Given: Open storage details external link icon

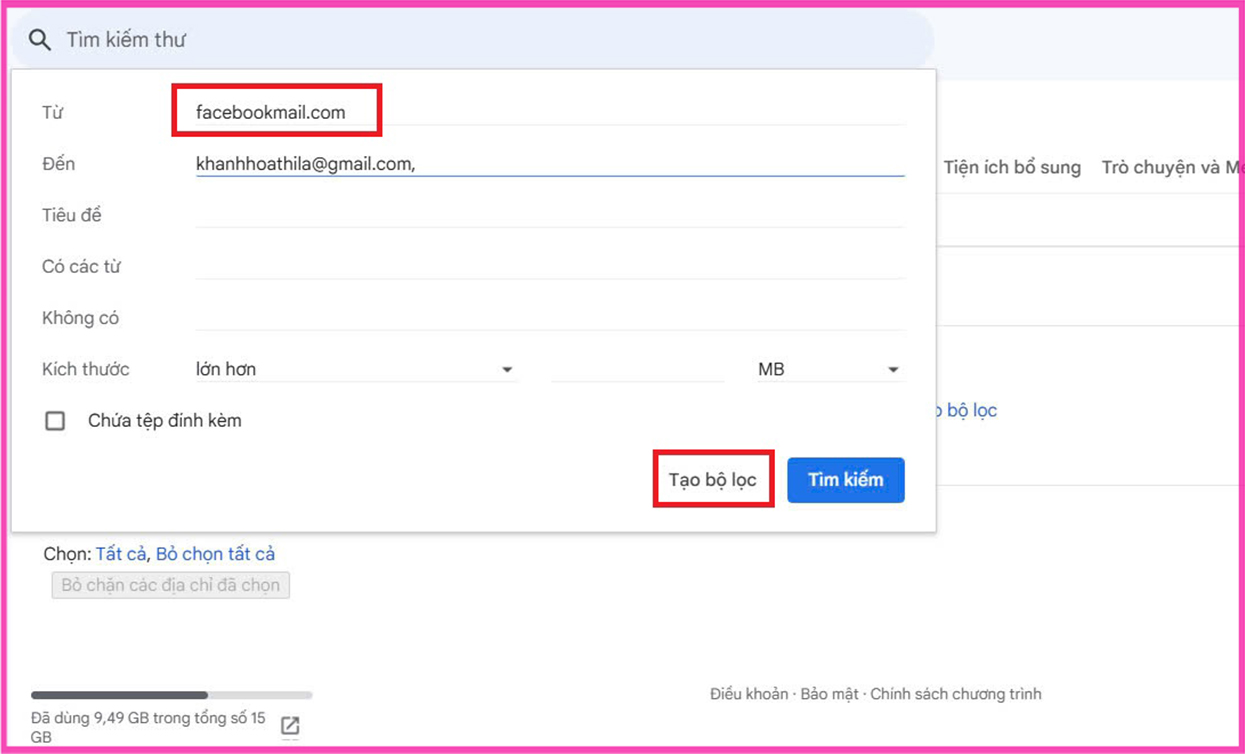Looking at the screenshot, I should [290, 726].
